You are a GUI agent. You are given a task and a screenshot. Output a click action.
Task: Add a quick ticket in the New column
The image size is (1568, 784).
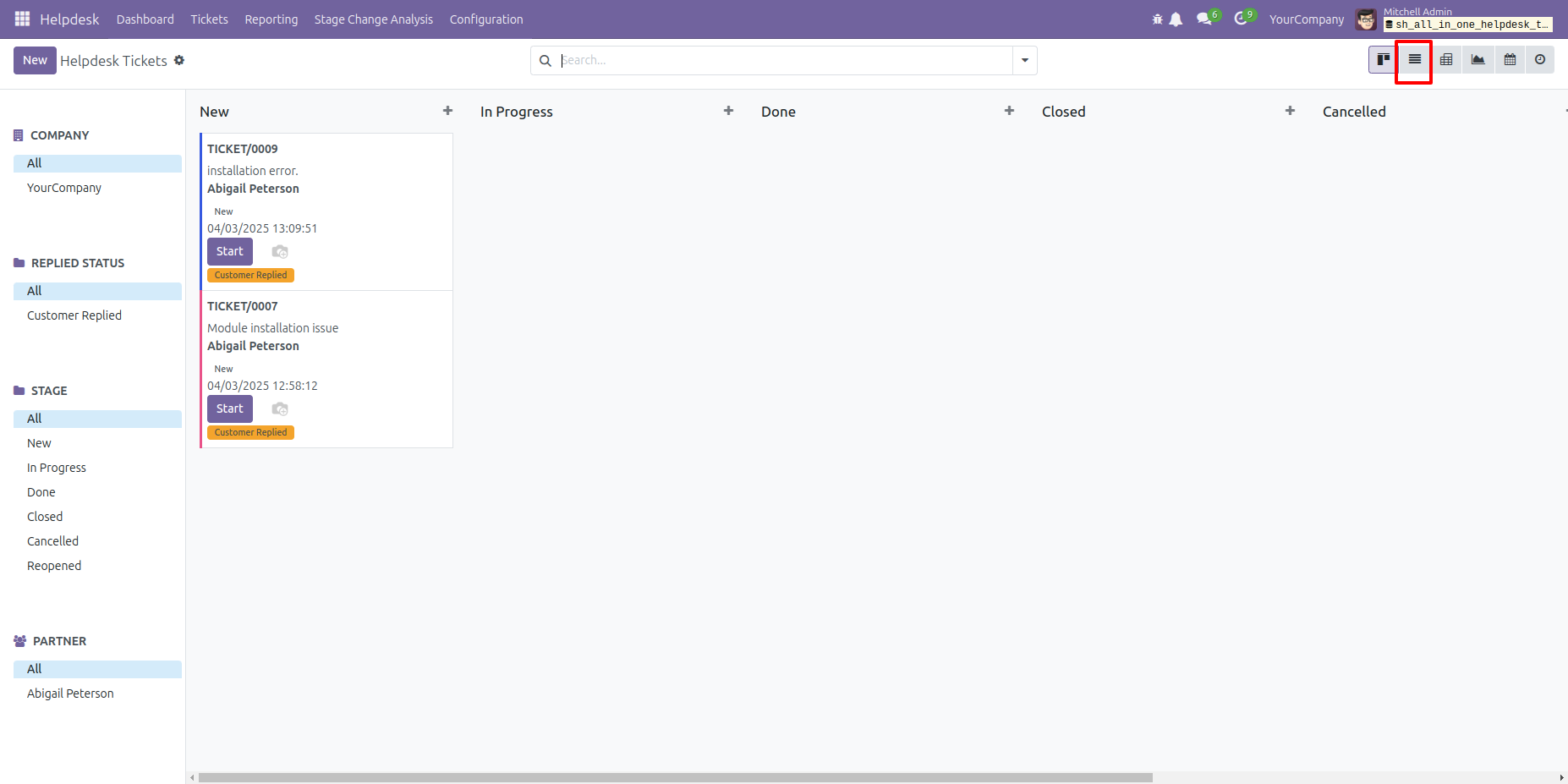point(447,111)
